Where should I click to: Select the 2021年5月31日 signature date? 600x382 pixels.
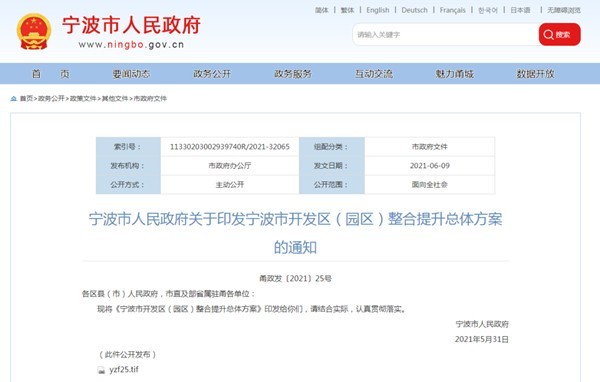pos(482,340)
